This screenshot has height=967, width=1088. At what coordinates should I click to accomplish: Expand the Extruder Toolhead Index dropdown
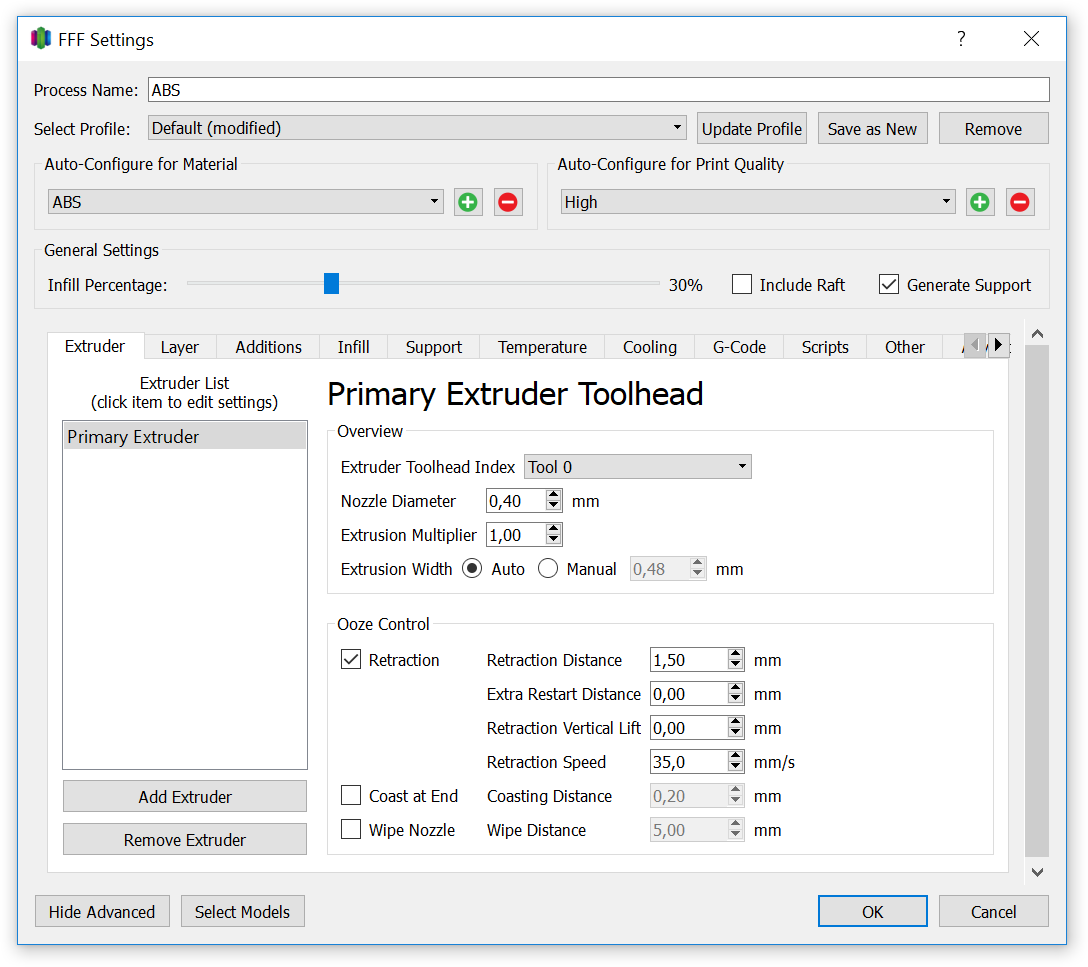[638, 467]
